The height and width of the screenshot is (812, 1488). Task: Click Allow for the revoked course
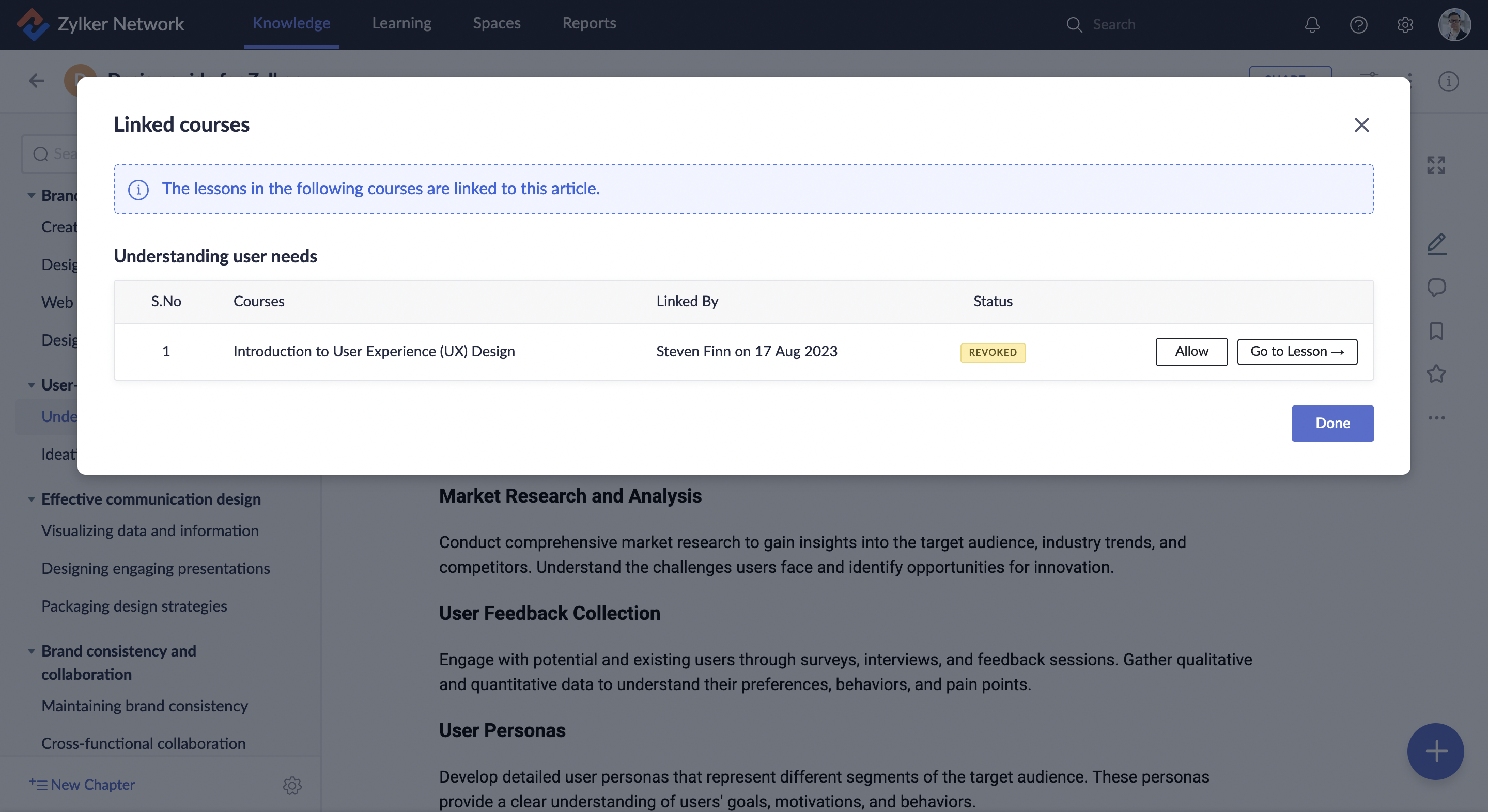pyautogui.click(x=1191, y=351)
